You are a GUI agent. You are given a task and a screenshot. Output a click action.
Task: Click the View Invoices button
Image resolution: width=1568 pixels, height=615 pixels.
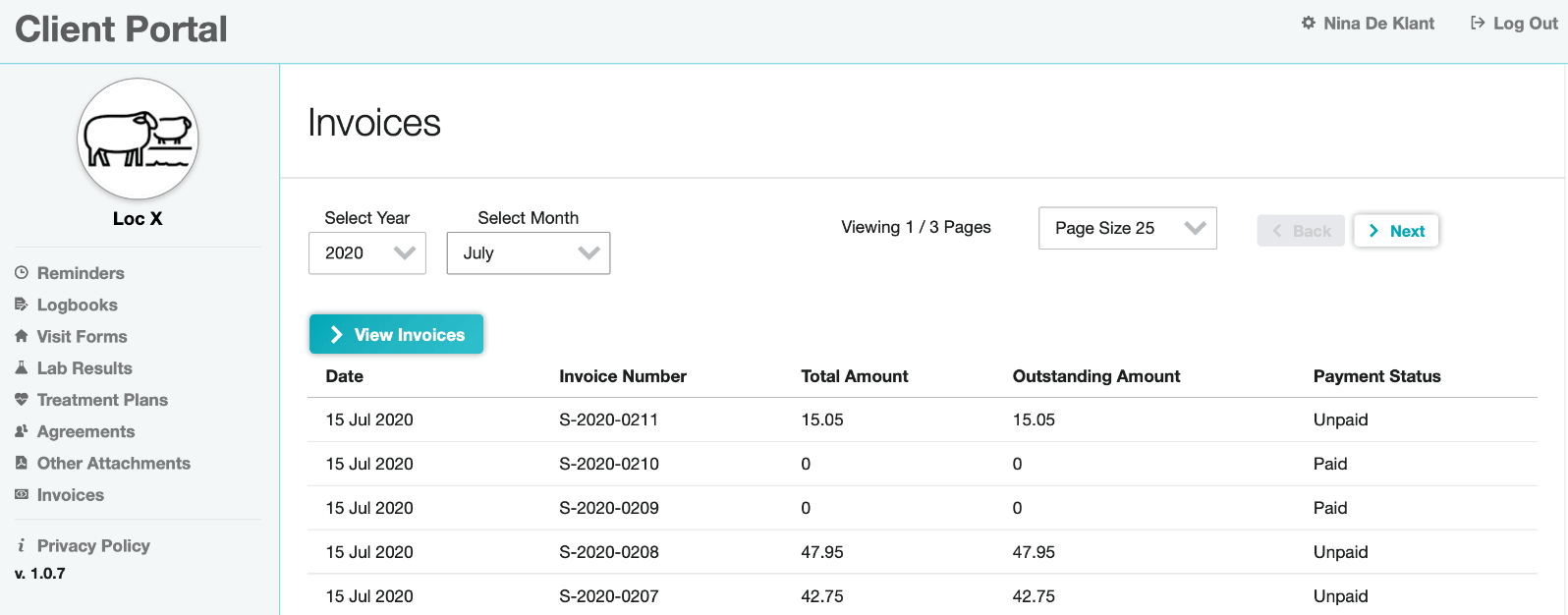[396, 334]
